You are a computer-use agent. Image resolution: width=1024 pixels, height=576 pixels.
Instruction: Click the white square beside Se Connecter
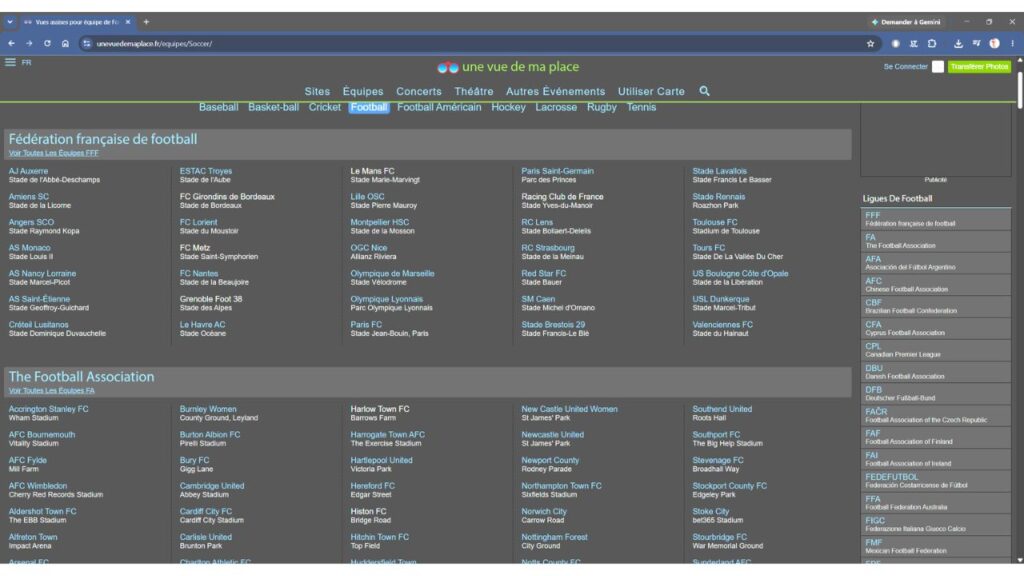(x=938, y=67)
